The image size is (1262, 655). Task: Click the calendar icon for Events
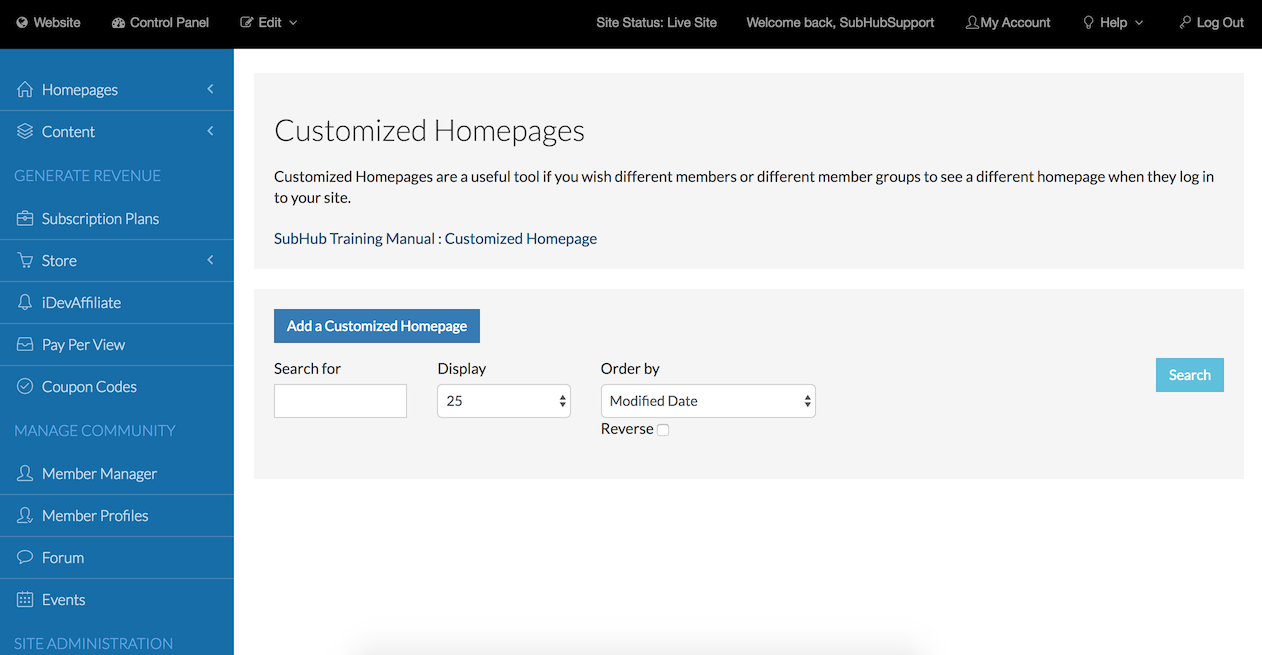25,599
